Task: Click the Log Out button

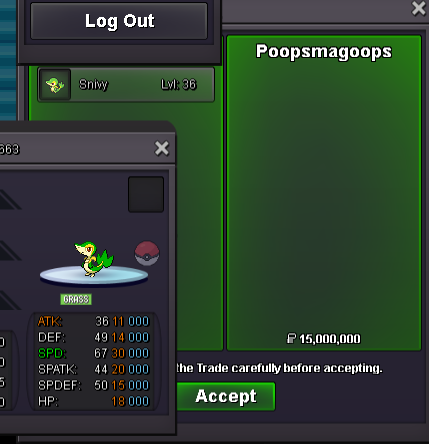Action: [119, 21]
